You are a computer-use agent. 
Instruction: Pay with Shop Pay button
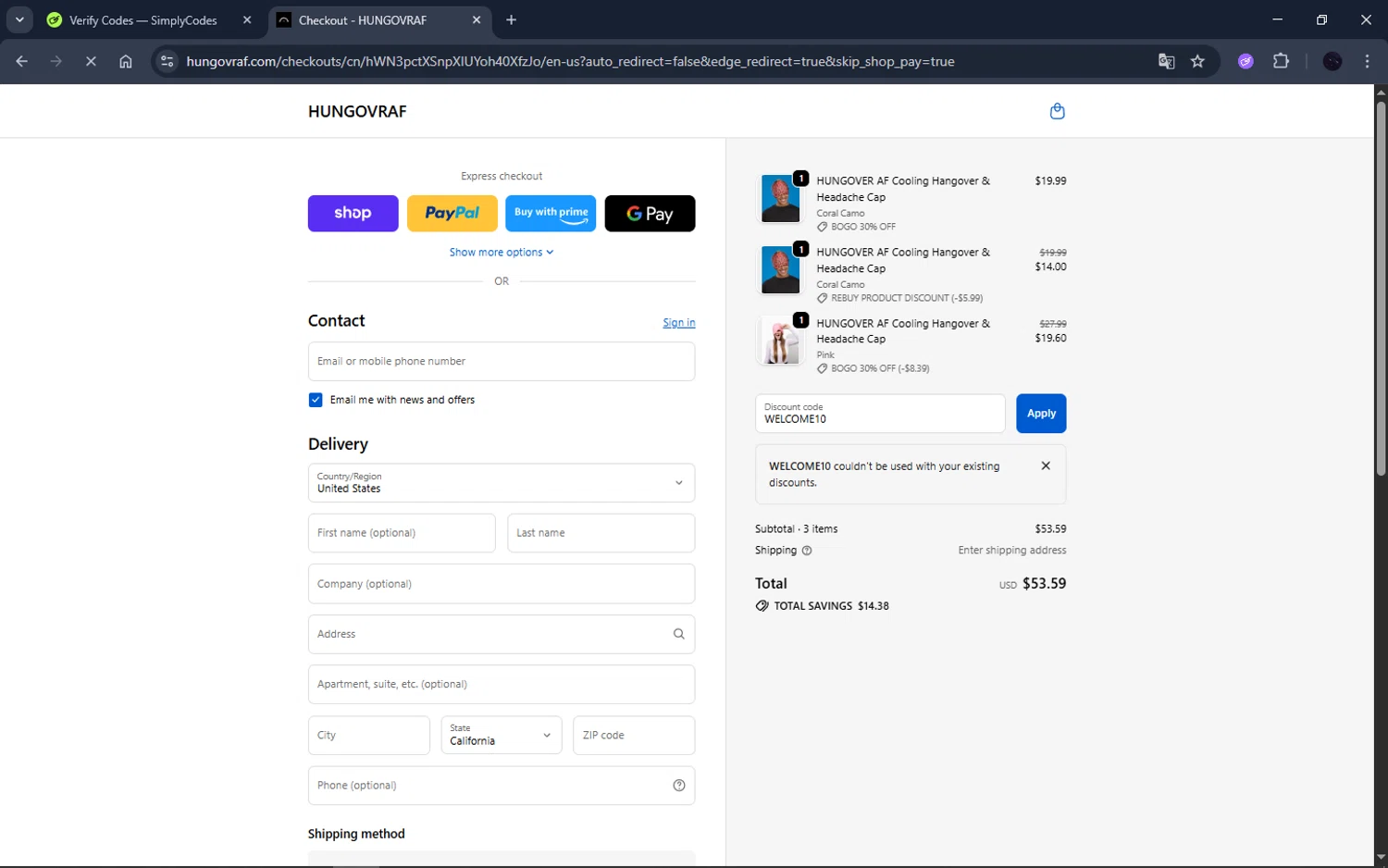pos(353,213)
